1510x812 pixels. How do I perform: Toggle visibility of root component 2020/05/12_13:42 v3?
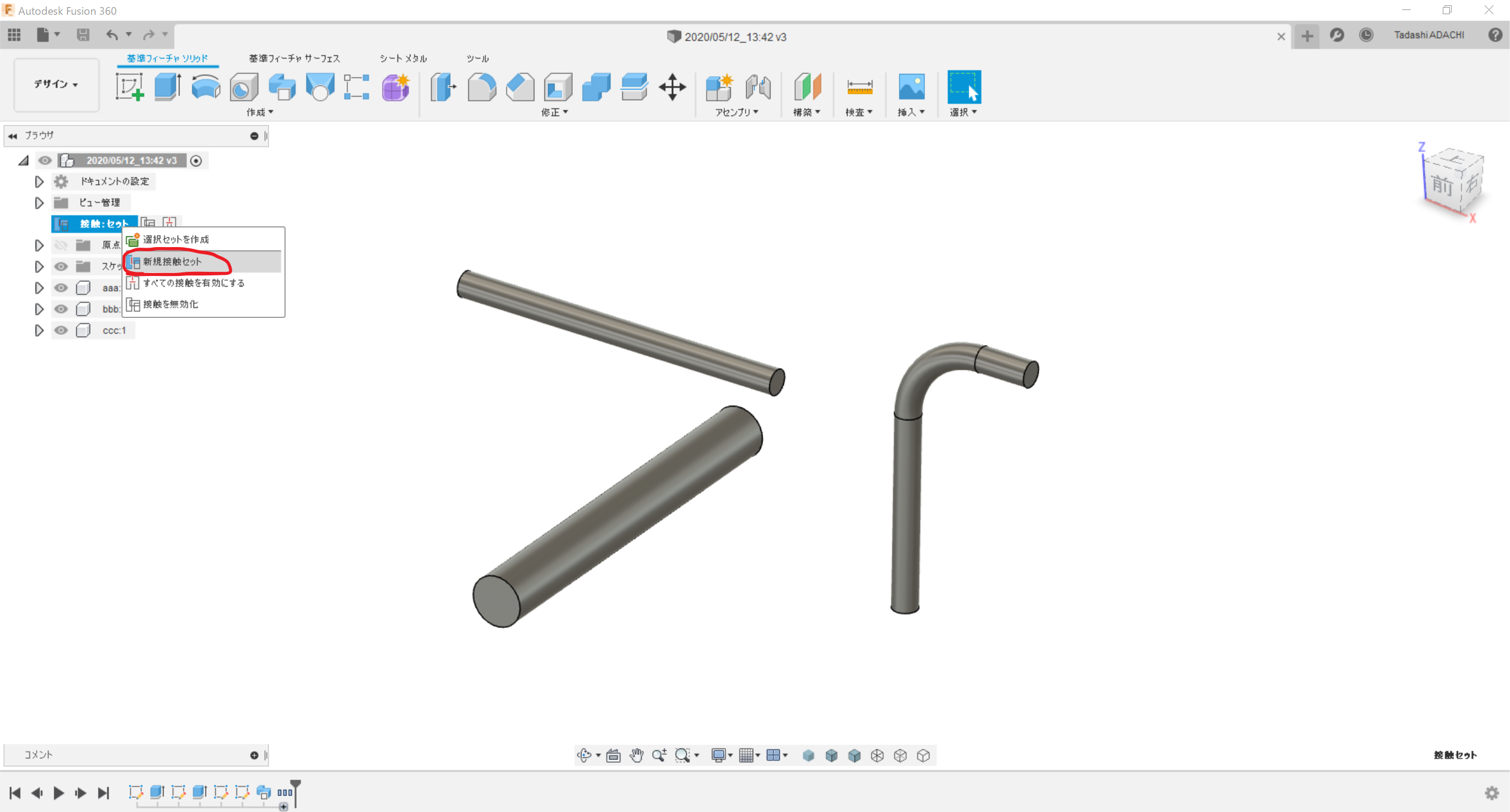[x=45, y=160]
